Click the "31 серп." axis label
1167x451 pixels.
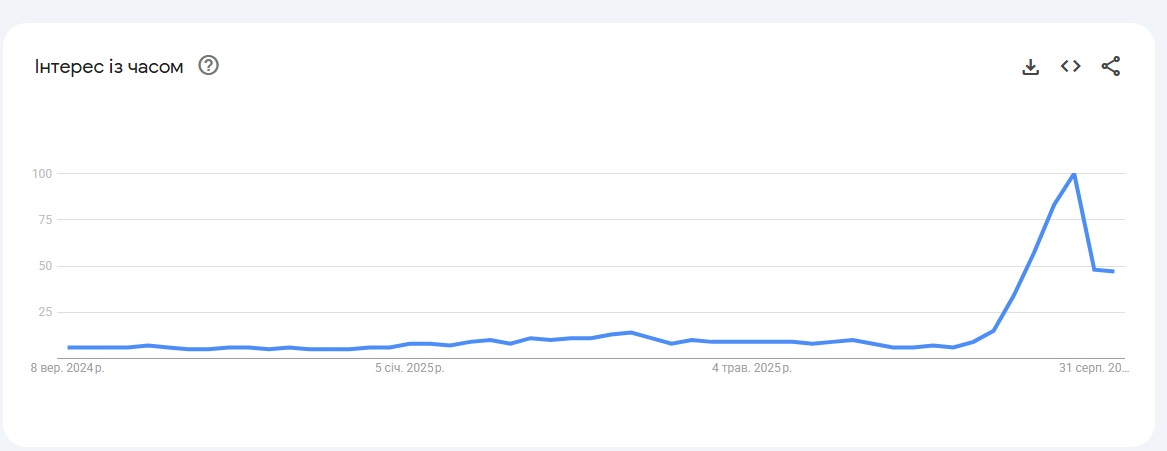1093,369
